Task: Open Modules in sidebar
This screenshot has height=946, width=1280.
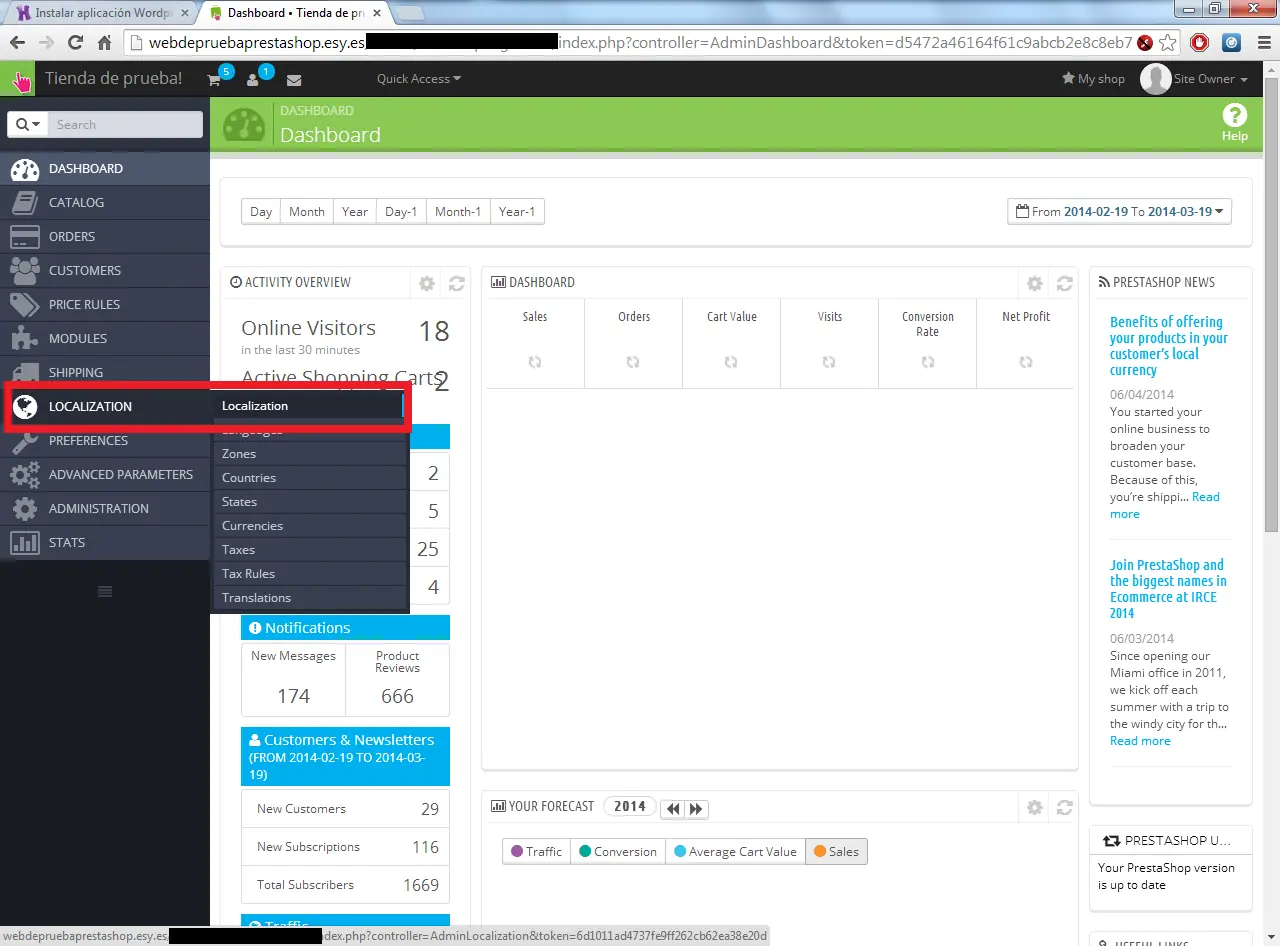Action: tap(105, 338)
